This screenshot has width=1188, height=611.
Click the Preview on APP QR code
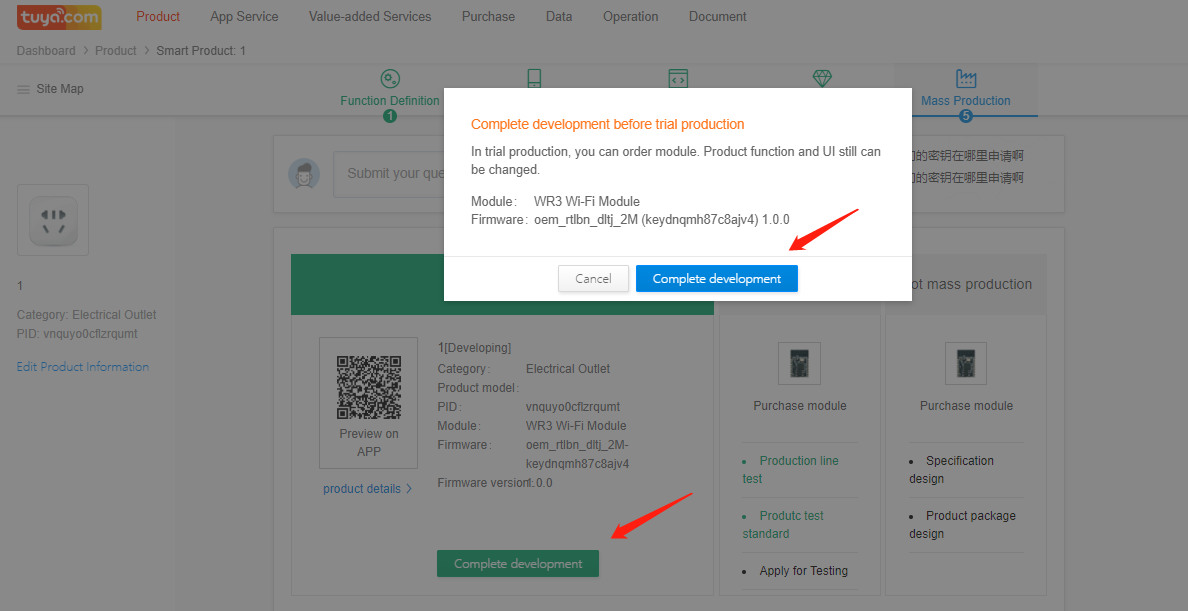click(x=368, y=387)
